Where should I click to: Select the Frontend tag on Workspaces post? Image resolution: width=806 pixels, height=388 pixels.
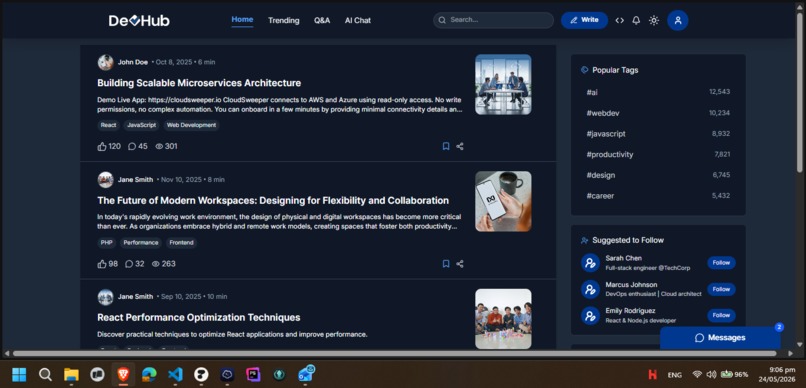pyautogui.click(x=181, y=243)
